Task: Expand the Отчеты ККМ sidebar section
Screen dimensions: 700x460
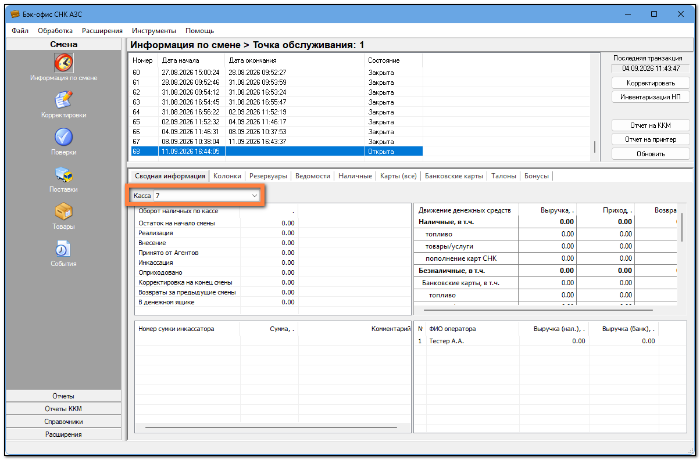Action: 63,409
